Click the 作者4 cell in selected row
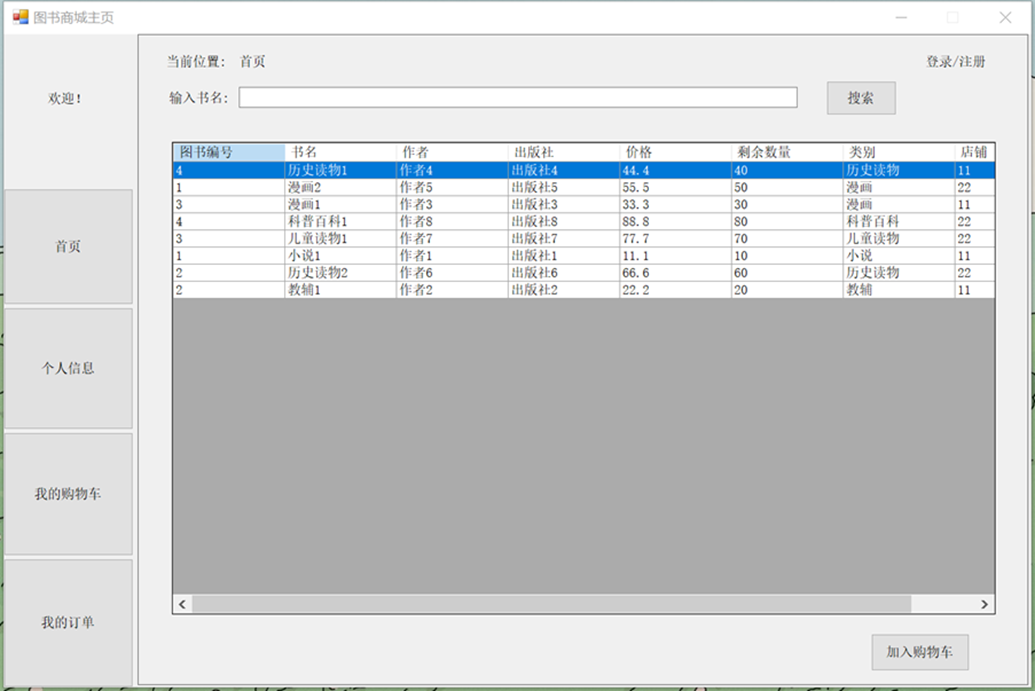Viewport: 1035px width, 691px height. coord(452,170)
